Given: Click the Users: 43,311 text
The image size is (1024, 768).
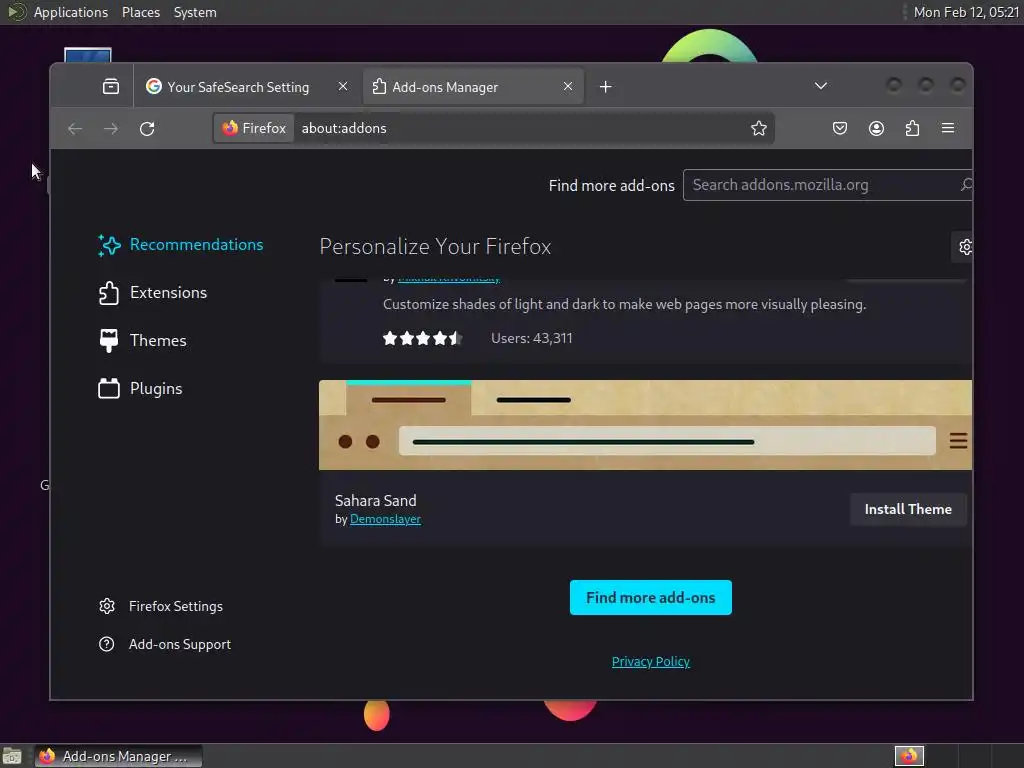Looking at the screenshot, I should [x=532, y=338].
